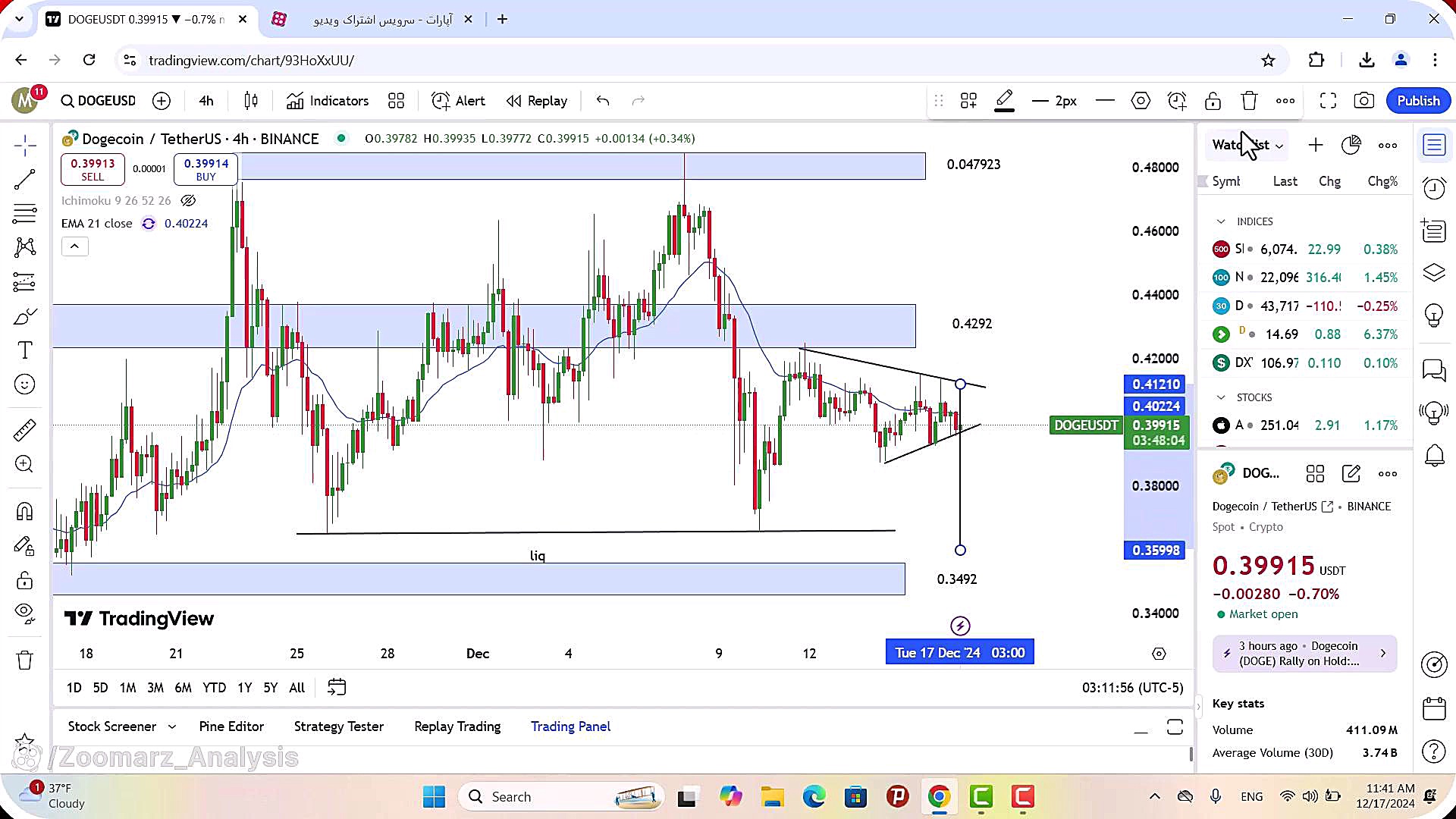Select the ruler measure tool
Viewport: 1456px width, 819px height.
[x=24, y=430]
